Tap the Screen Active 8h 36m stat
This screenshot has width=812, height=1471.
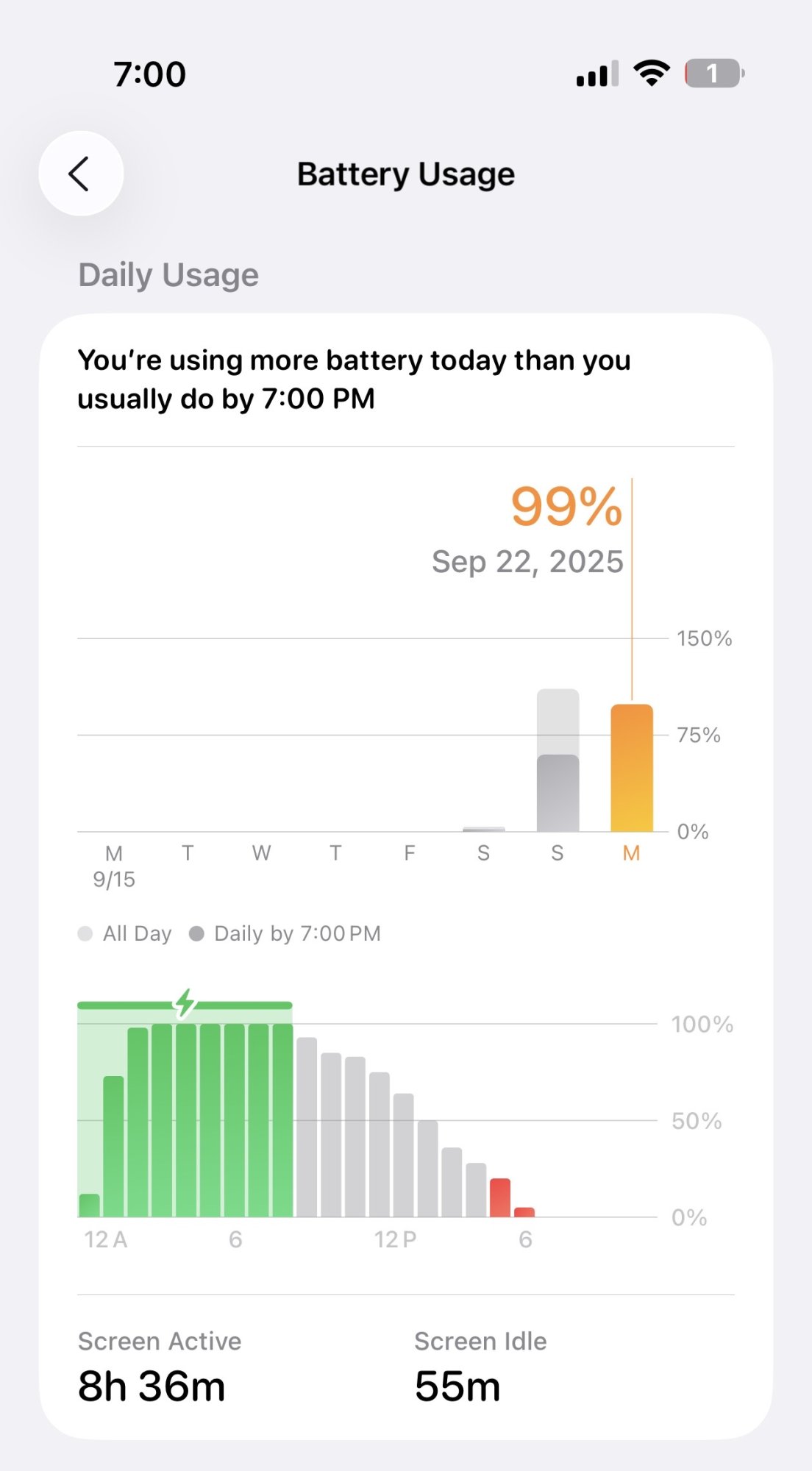tap(160, 1368)
